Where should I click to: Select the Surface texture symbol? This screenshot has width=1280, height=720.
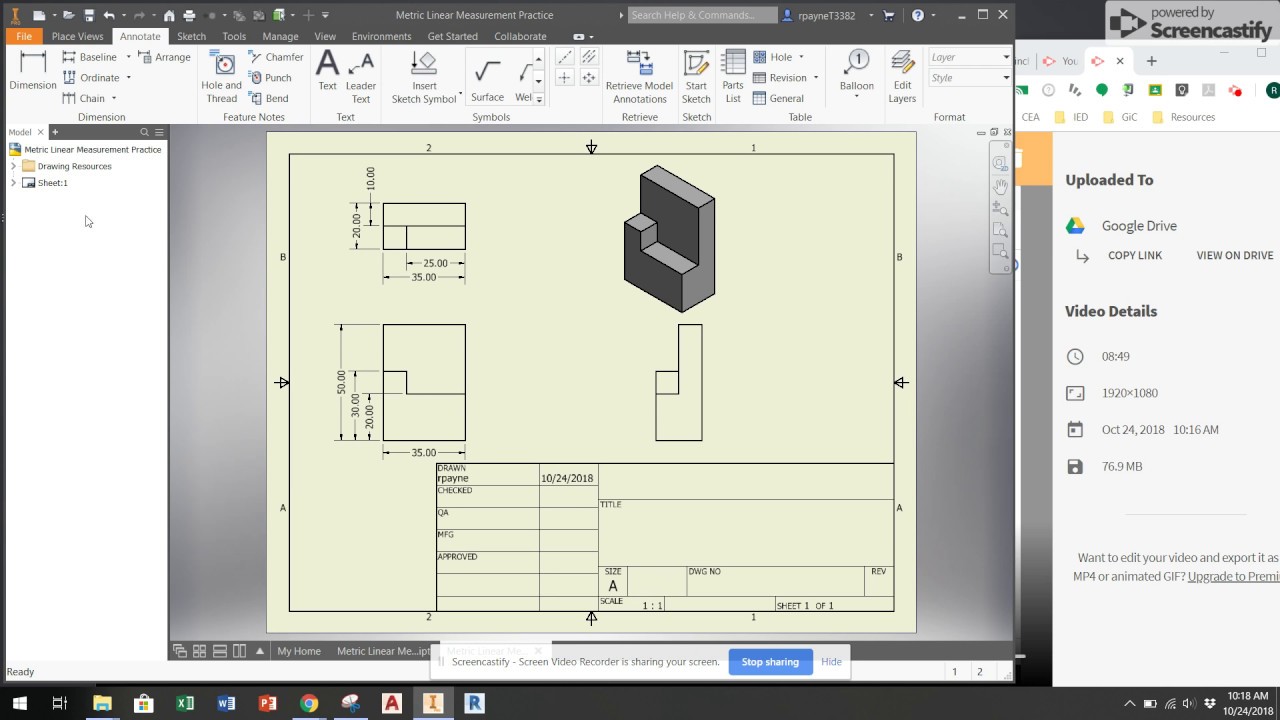click(x=487, y=78)
